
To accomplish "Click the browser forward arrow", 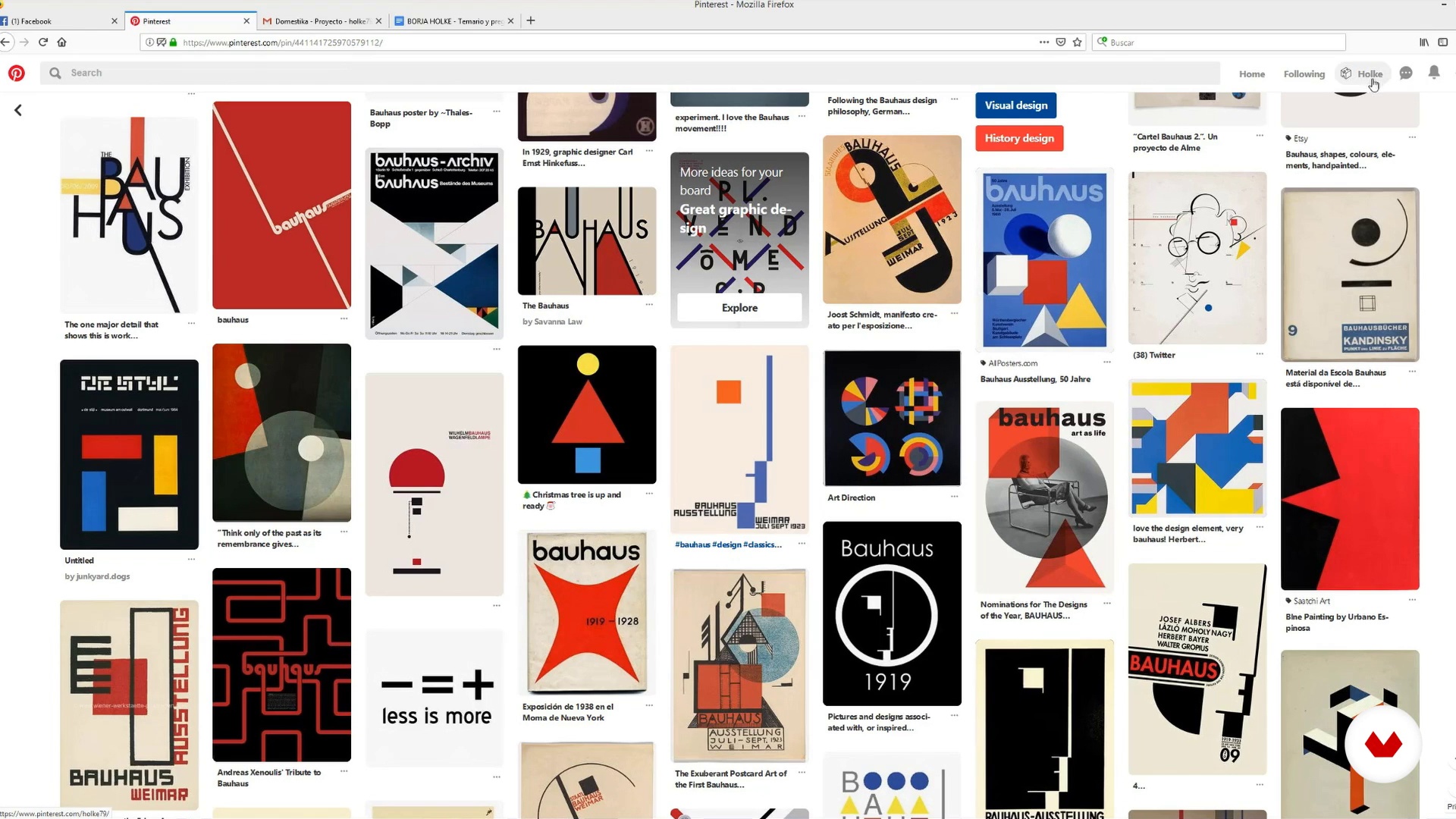I will (x=24, y=42).
